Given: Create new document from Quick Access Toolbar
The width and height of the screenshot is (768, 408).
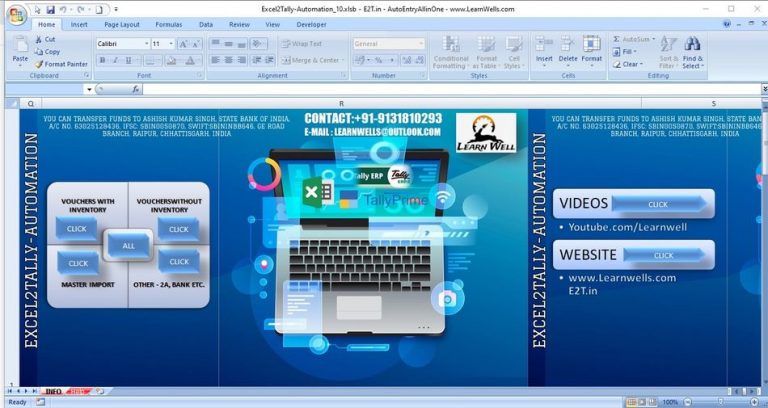Looking at the screenshot, I should click(x=99, y=9).
